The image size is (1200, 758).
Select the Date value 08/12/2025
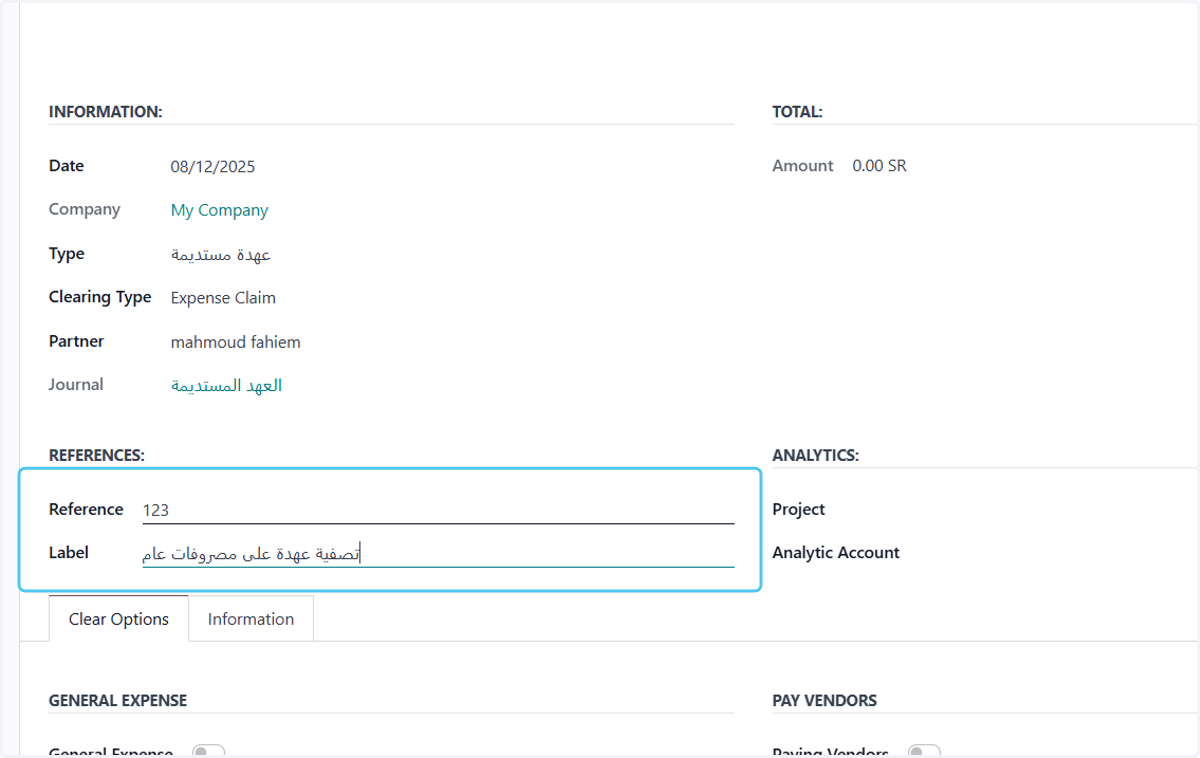(213, 167)
